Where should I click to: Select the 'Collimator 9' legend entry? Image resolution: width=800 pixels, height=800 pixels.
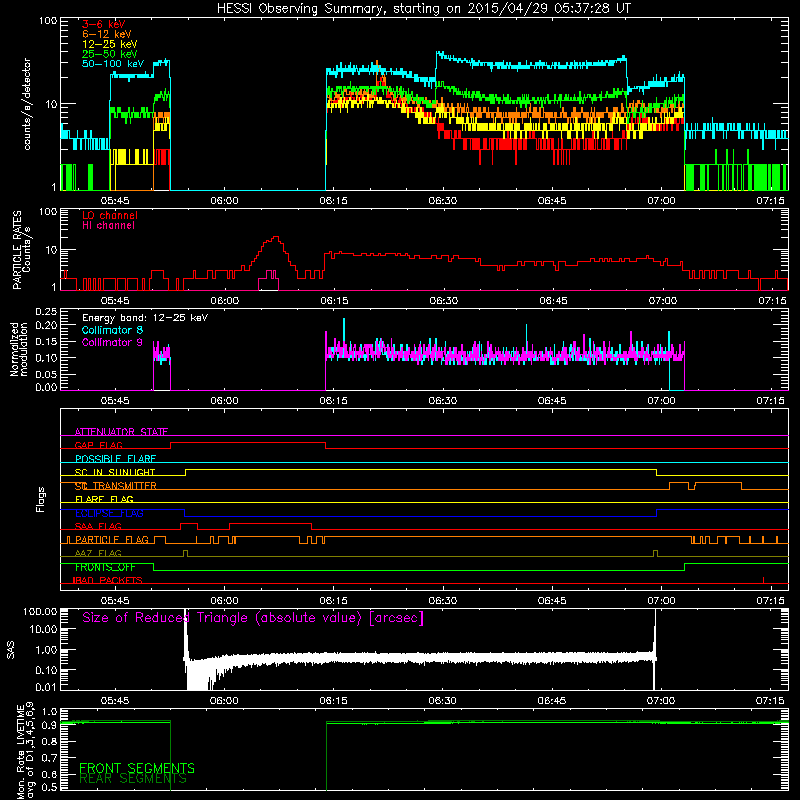click(x=112, y=342)
